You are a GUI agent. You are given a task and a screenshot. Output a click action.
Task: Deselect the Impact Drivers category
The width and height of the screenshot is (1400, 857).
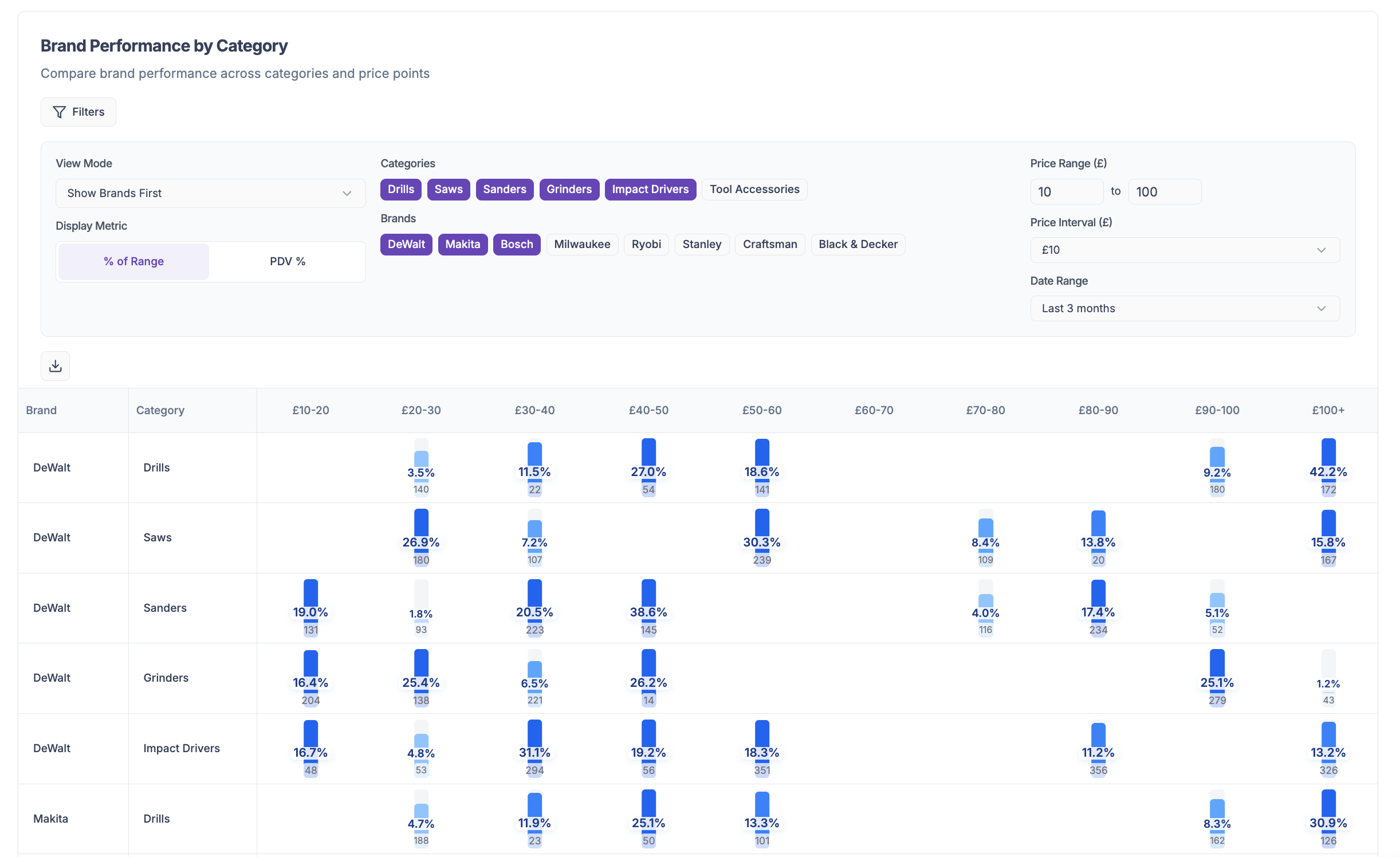tap(650, 189)
